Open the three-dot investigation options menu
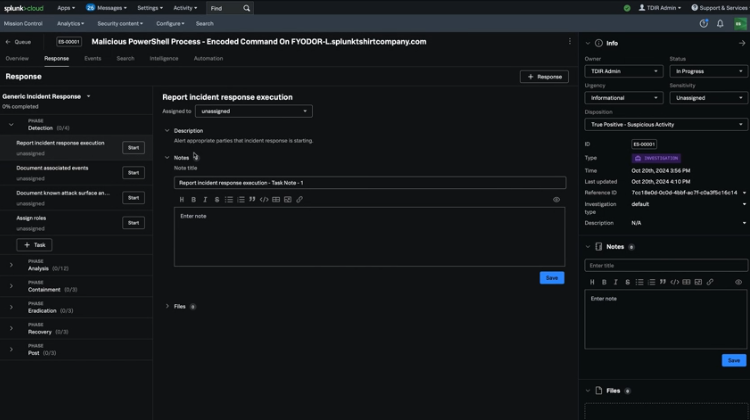The height and width of the screenshot is (420, 750). tap(570, 42)
